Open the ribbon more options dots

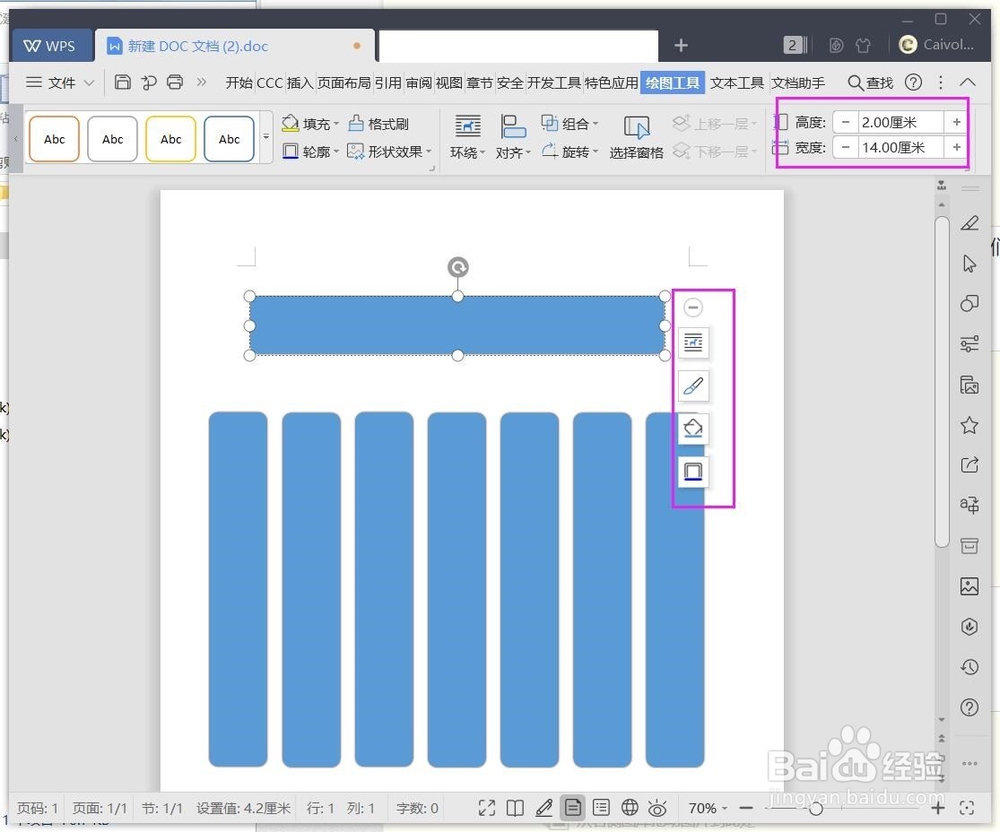coord(941,82)
